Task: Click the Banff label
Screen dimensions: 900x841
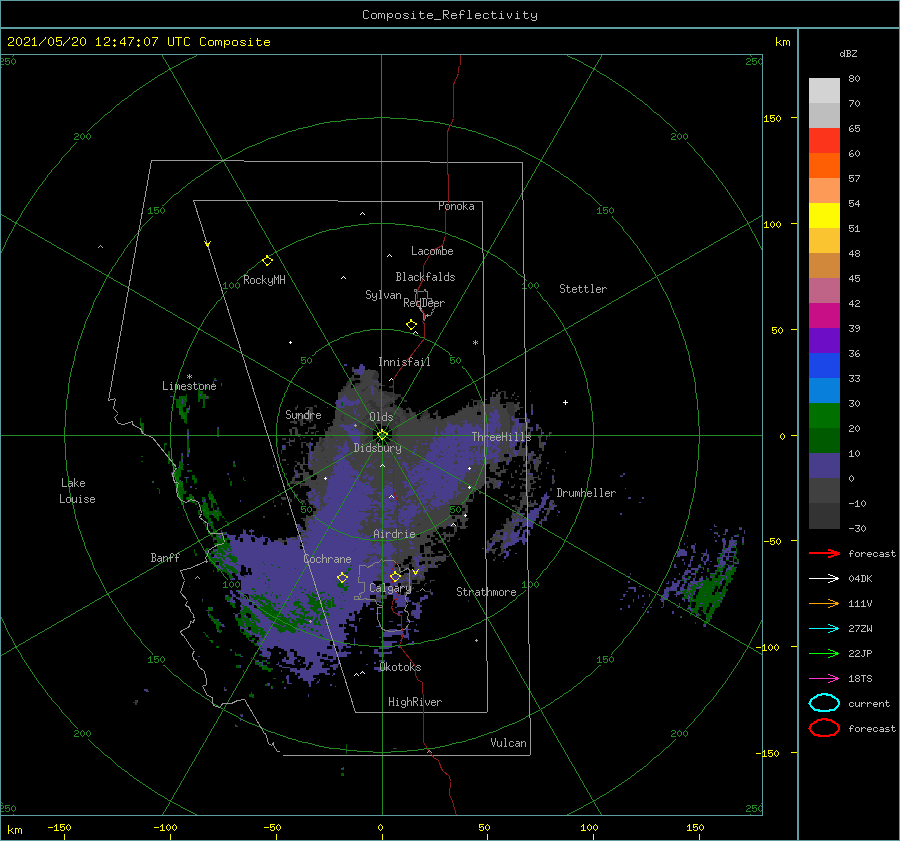Action: (165, 557)
